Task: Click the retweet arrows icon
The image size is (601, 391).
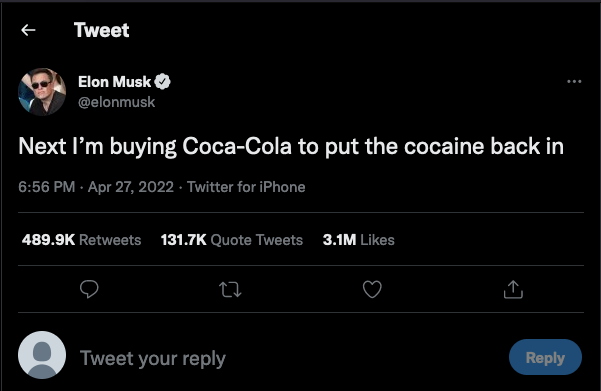Action: (x=230, y=290)
